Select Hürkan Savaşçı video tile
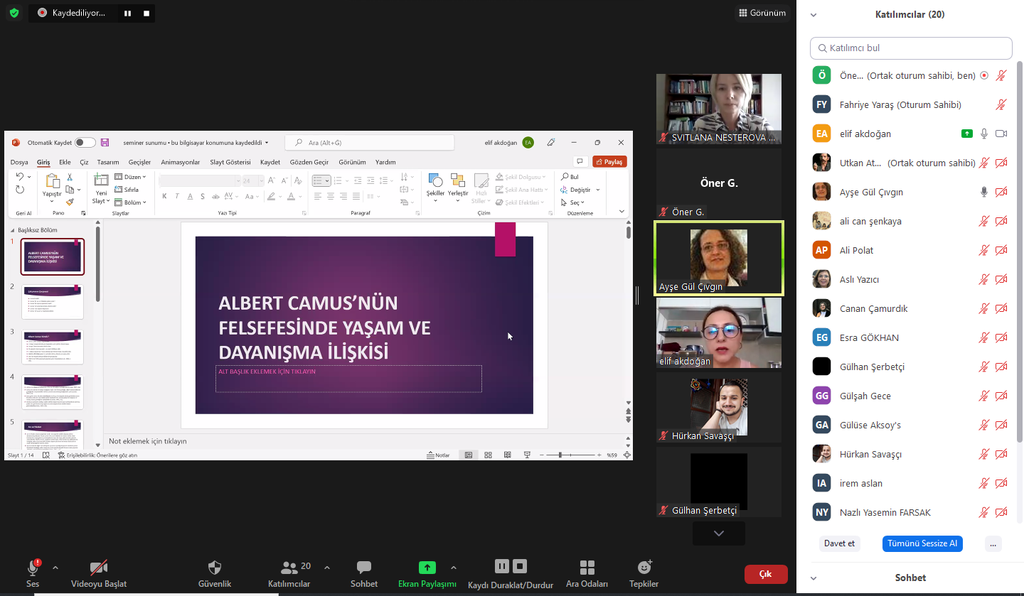The height and width of the screenshot is (596, 1024). click(x=718, y=408)
